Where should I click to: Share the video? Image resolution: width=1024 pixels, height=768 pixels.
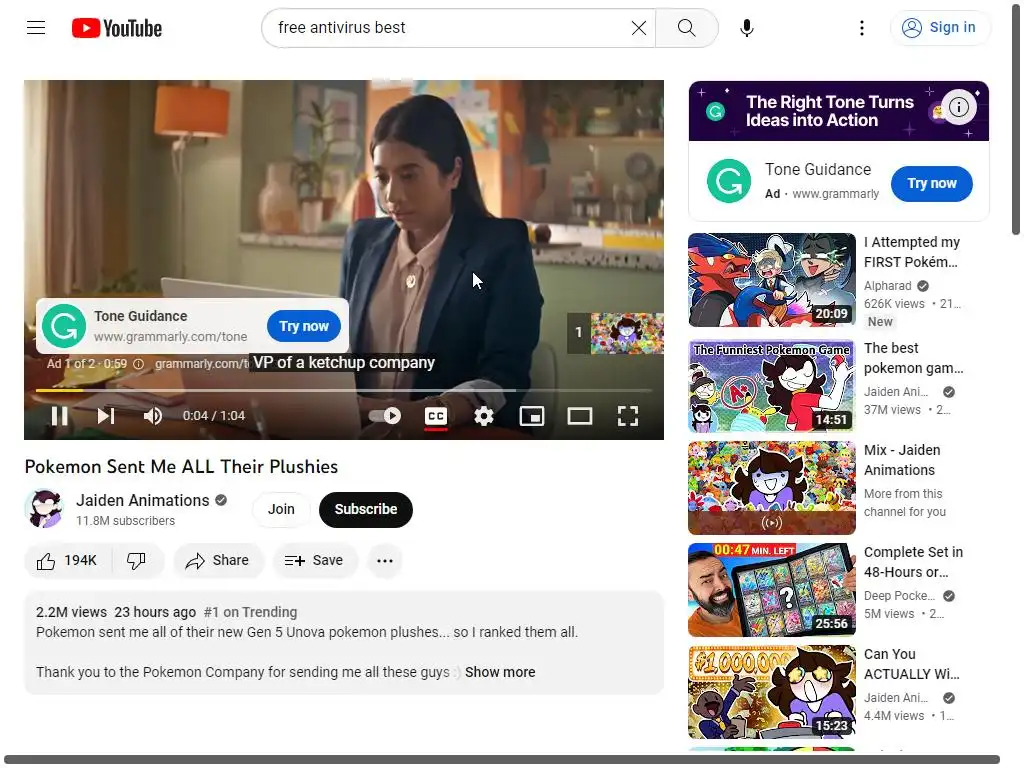(x=217, y=560)
